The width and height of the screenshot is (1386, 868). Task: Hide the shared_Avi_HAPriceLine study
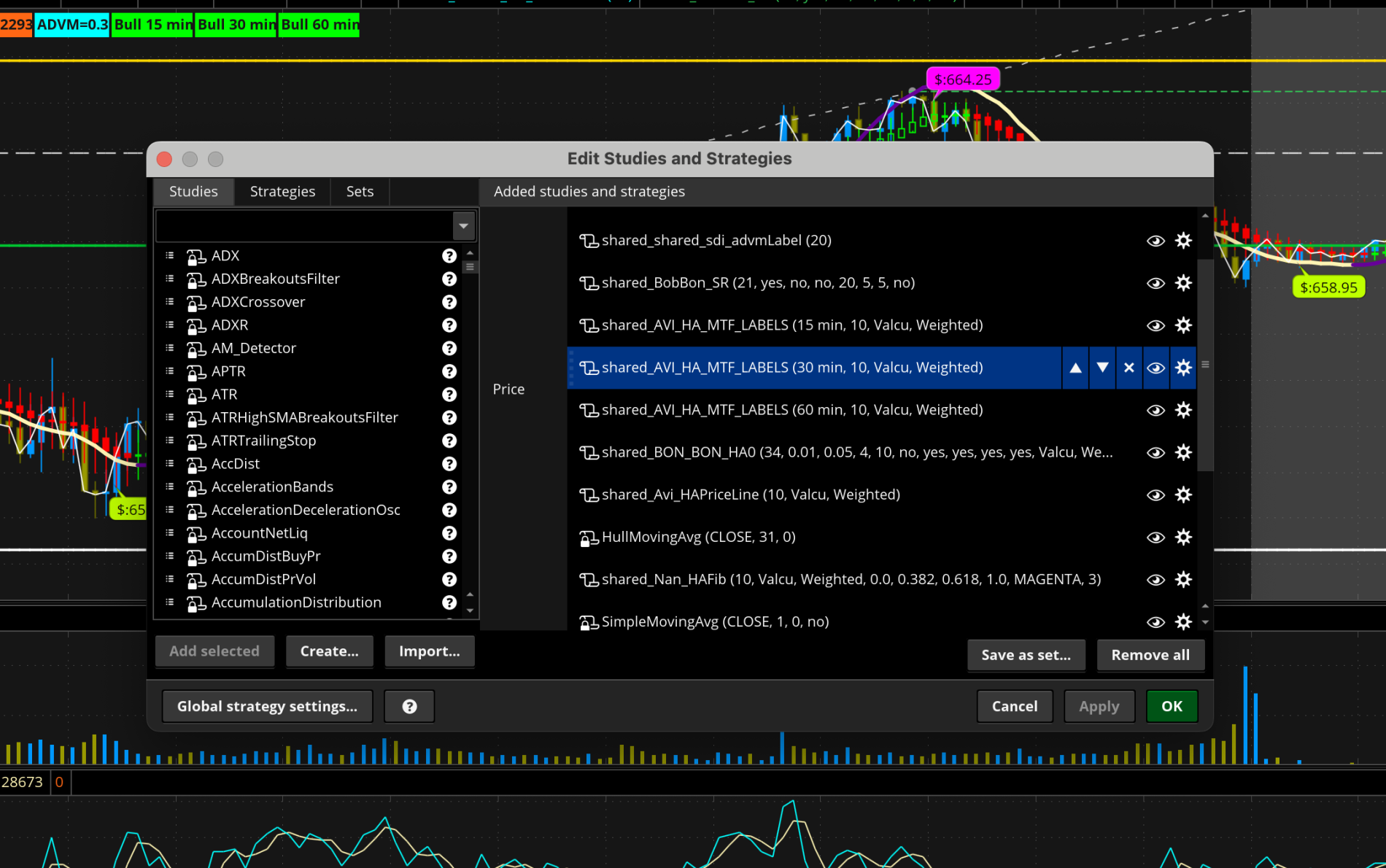tap(1155, 495)
